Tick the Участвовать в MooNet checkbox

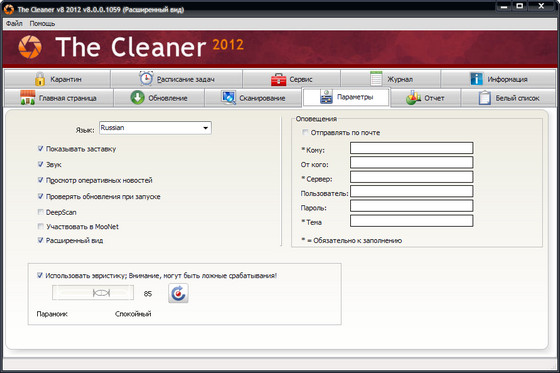[x=41, y=226]
